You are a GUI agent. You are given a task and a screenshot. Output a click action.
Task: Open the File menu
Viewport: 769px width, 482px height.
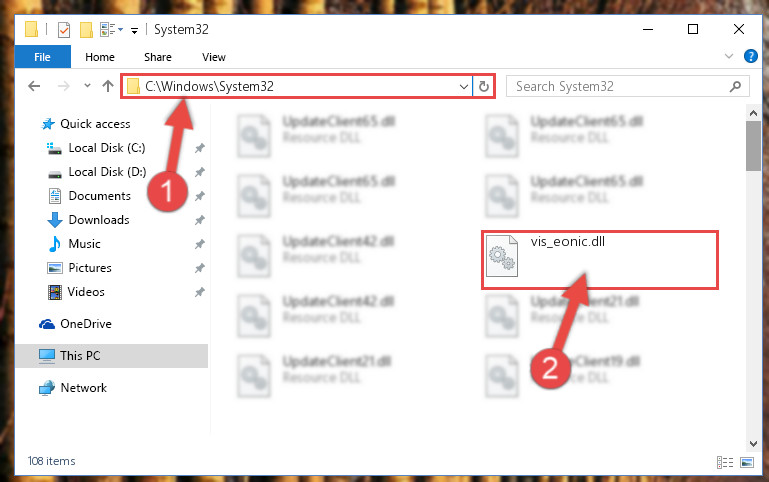tap(43, 57)
